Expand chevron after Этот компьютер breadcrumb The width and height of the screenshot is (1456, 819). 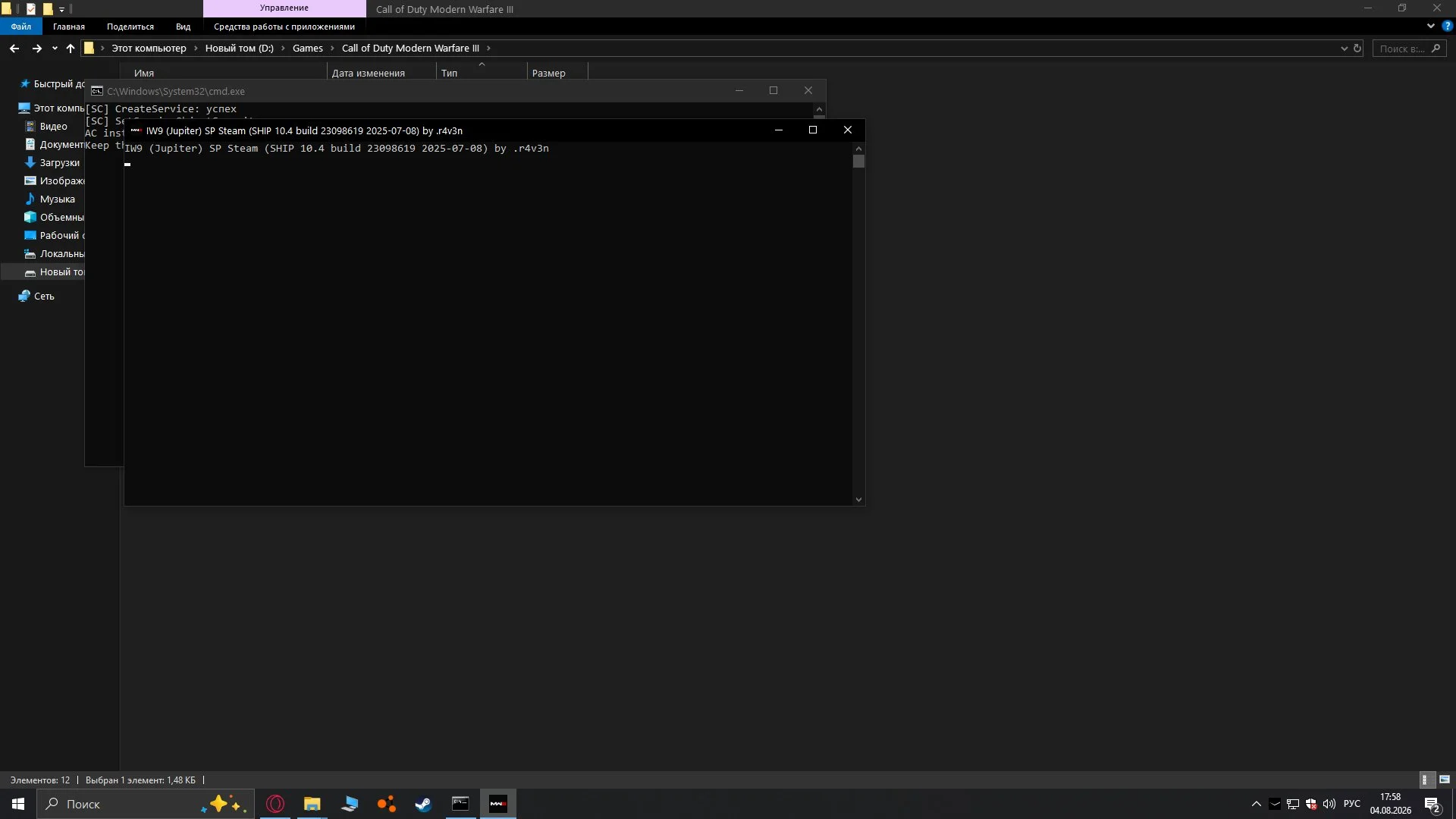(196, 48)
